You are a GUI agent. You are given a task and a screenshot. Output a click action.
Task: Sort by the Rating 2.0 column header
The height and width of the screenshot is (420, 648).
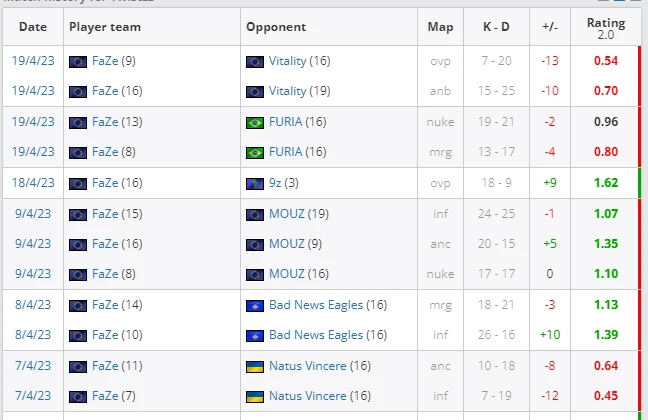click(606, 28)
